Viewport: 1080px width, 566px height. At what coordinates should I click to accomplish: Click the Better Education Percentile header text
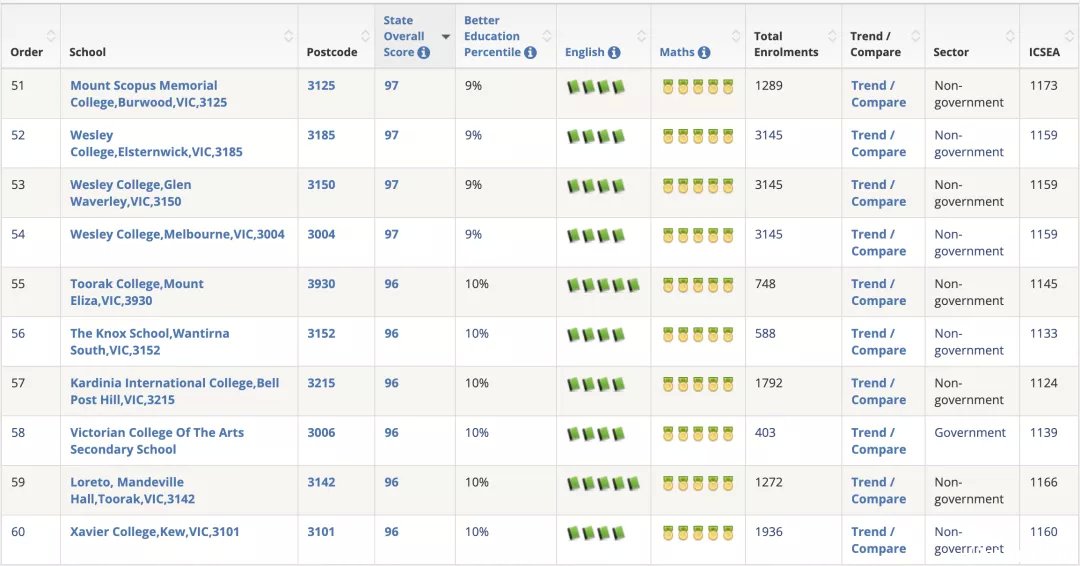pos(492,36)
